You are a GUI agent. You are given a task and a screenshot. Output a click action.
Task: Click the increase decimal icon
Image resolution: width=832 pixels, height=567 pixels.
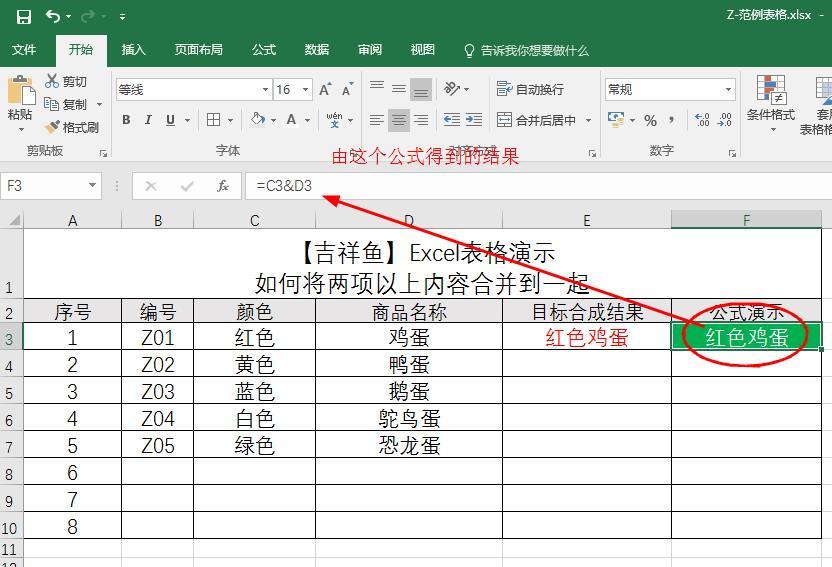coord(701,120)
